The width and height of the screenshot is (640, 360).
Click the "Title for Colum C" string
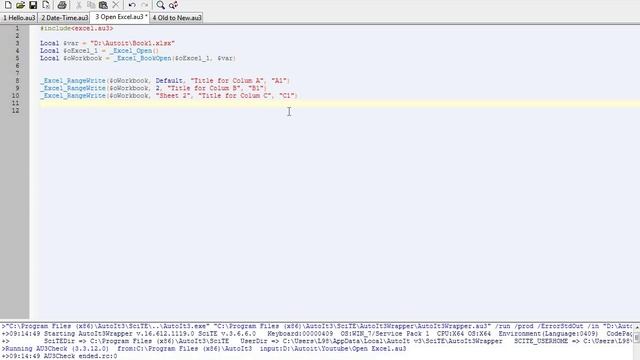[x=235, y=96]
